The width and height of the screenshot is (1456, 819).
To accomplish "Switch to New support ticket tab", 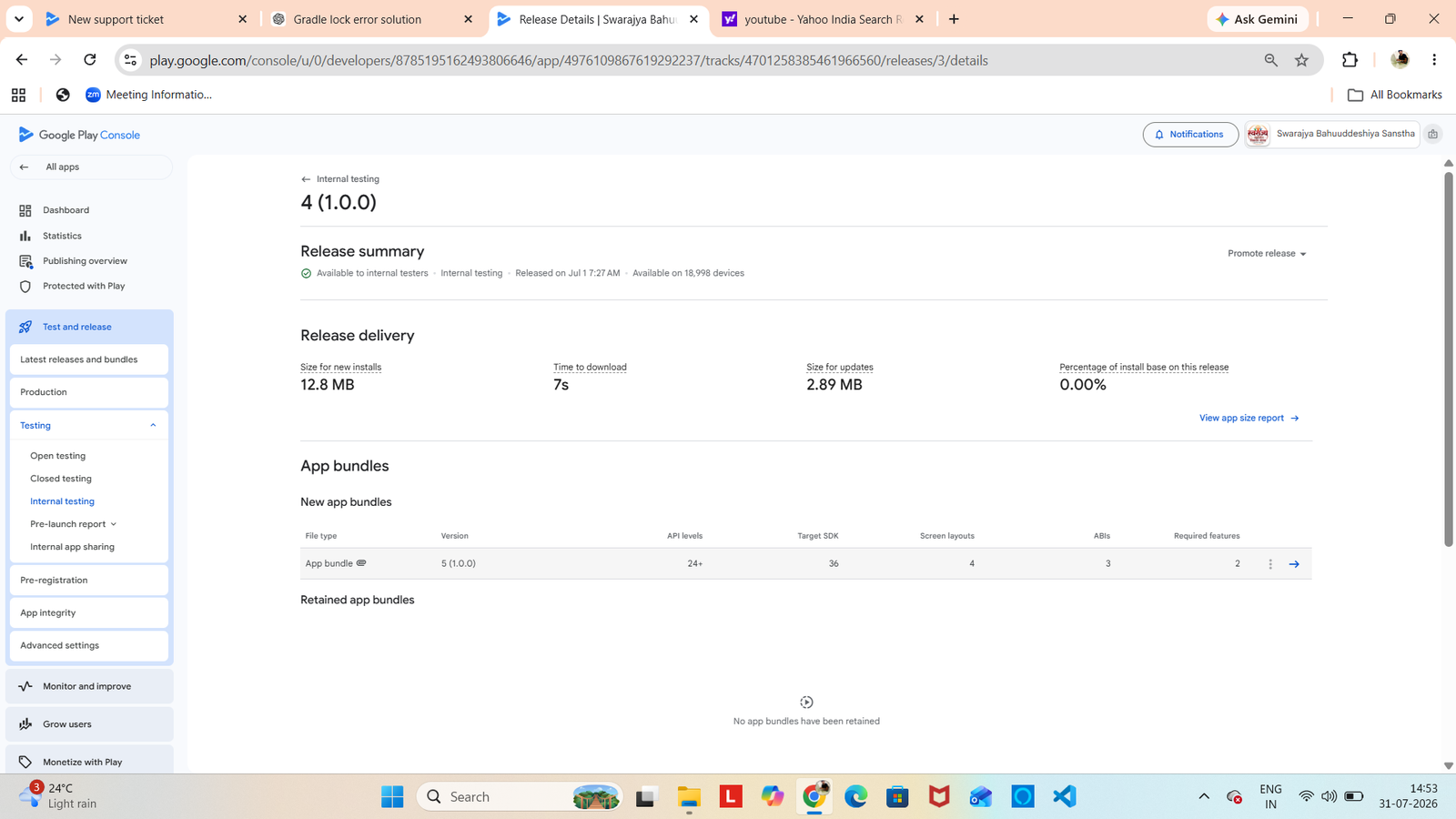I will tap(146, 19).
